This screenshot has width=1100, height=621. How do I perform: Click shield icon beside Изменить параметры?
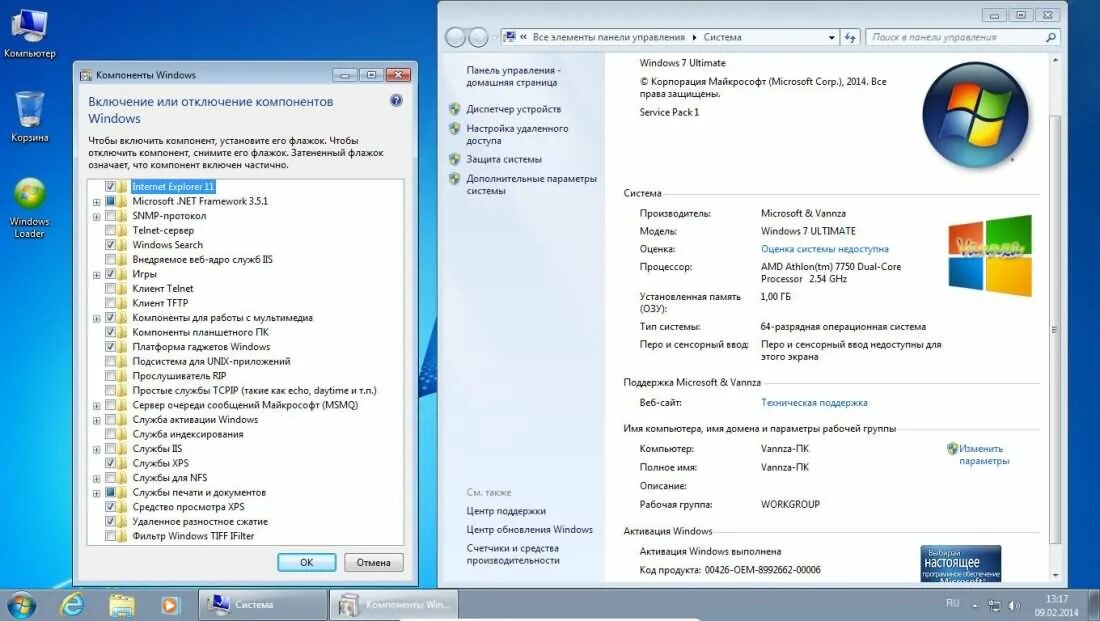pyautogui.click(x=952, y=448)
